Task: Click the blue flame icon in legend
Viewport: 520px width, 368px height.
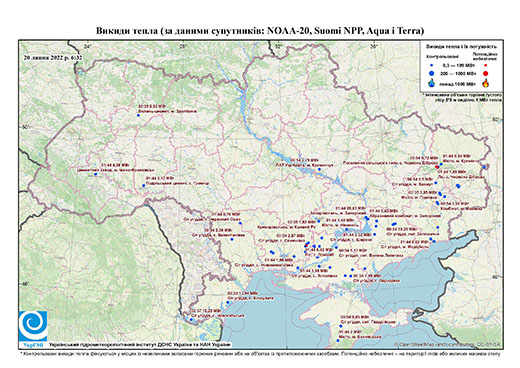Action: coord(432,83)
